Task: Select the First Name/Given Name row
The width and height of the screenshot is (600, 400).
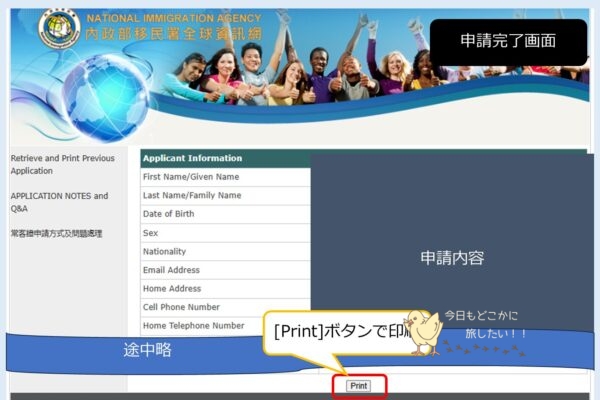Action: (225, 177)
